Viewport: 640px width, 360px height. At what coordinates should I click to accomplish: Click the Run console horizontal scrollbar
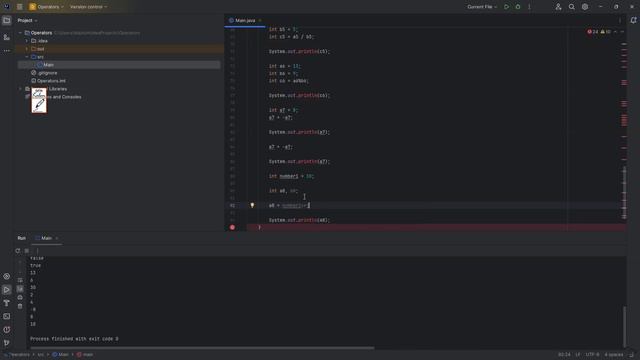pyautogui.click(x=202, y=348)
